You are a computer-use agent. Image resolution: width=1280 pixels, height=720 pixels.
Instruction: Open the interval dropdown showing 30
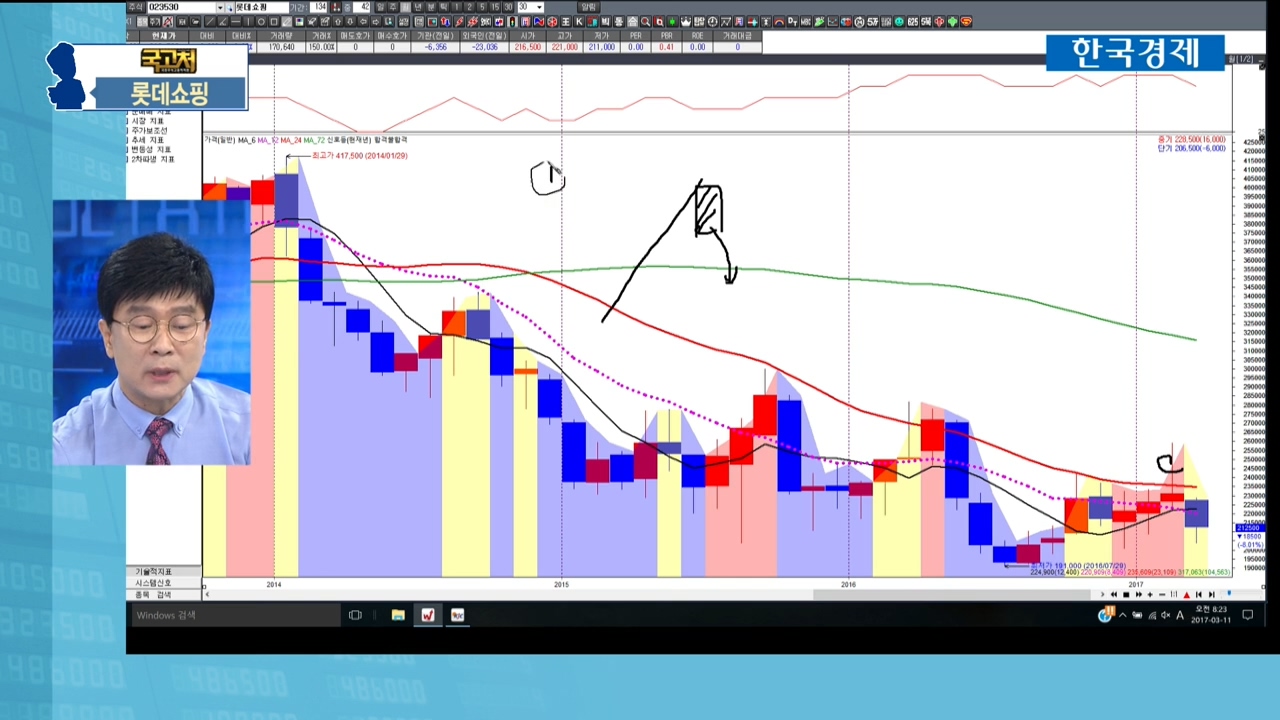click(x=539, y=7)
